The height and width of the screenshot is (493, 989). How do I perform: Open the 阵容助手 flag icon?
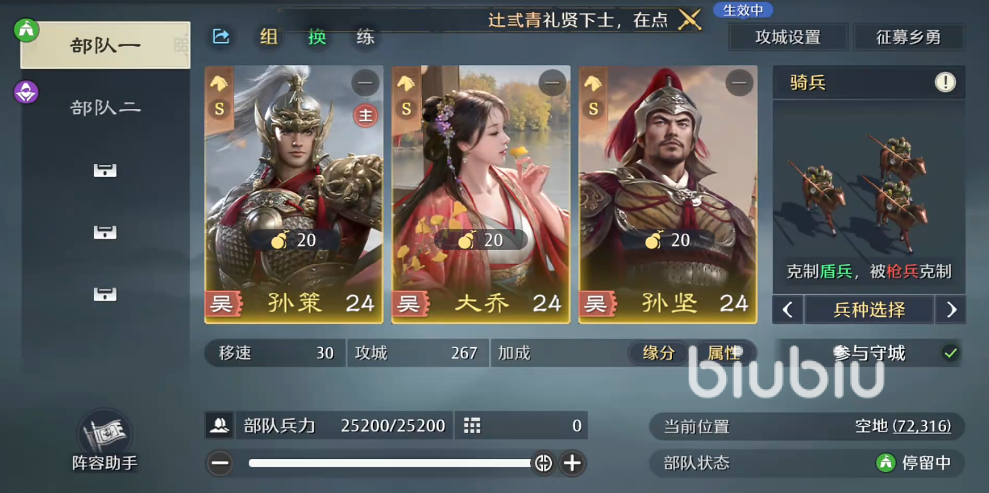pyautogui.click(x=104, y=434)
